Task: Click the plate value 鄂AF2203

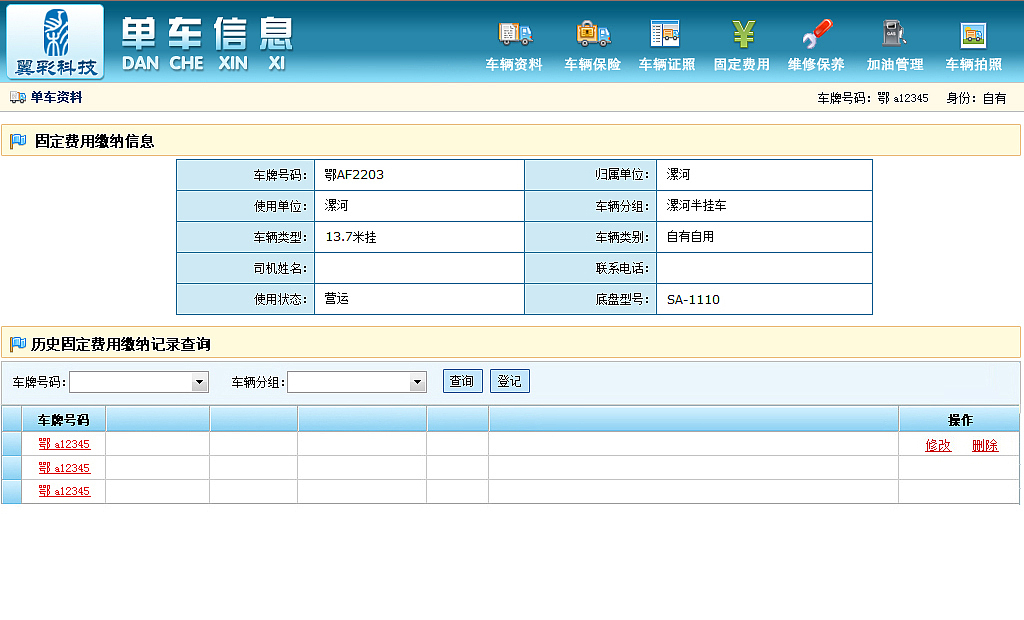Action: 354,175
